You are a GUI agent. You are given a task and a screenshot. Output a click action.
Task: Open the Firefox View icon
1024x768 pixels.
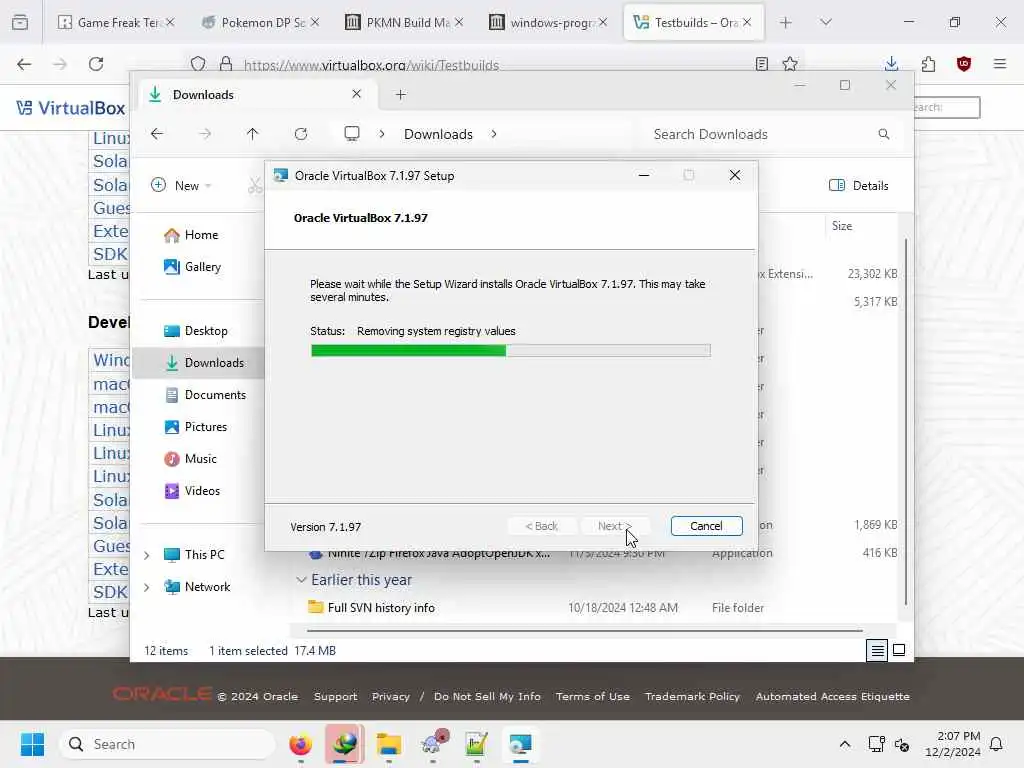(20, 22)
